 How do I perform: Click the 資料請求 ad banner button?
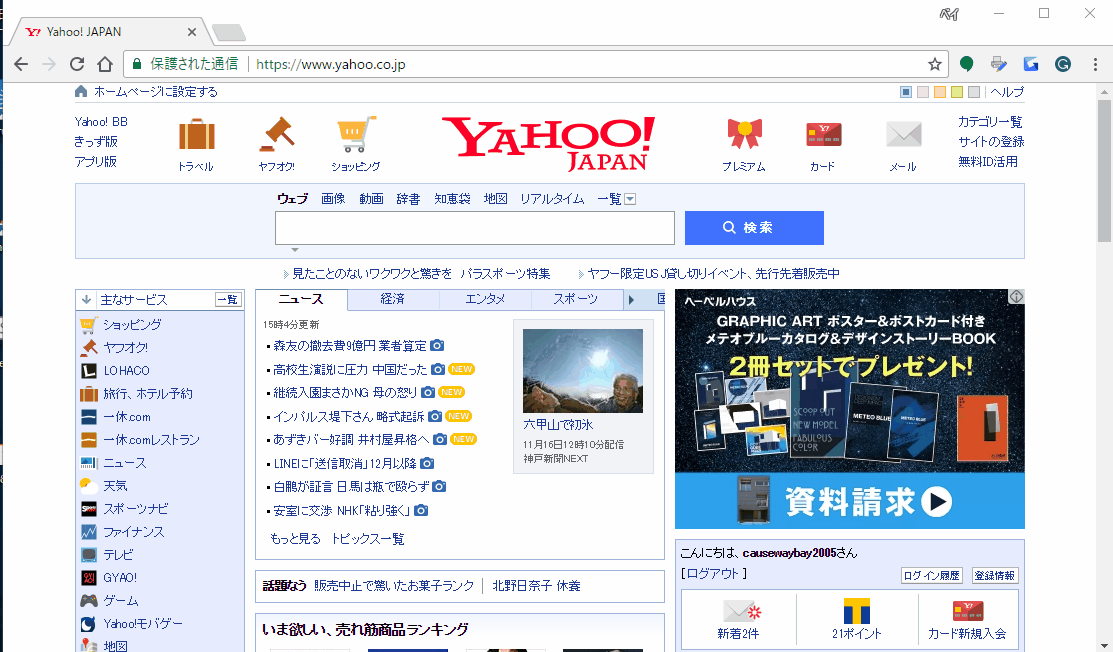pos(850,501)
